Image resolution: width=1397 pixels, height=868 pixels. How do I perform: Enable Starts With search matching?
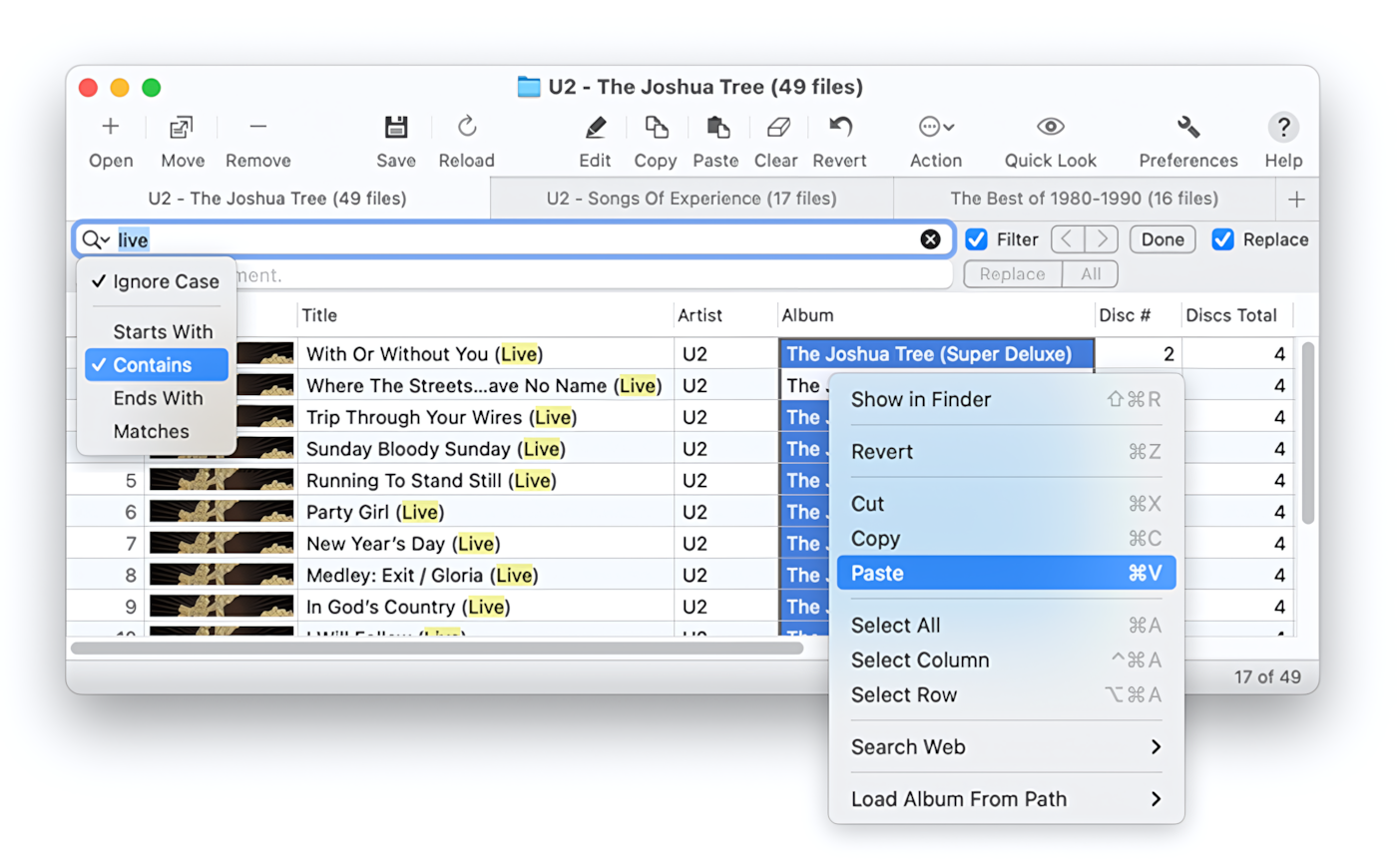click(x=163, y=331)
